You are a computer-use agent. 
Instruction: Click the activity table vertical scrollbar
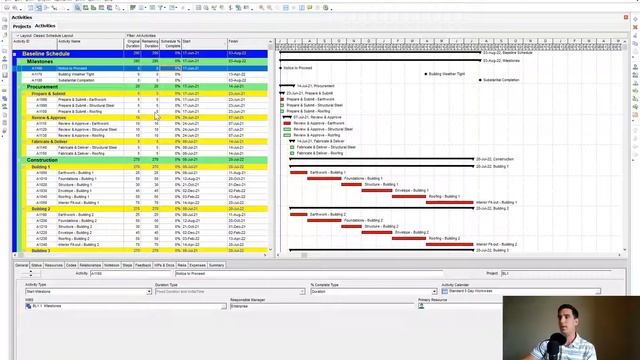(x=270, y=145)
